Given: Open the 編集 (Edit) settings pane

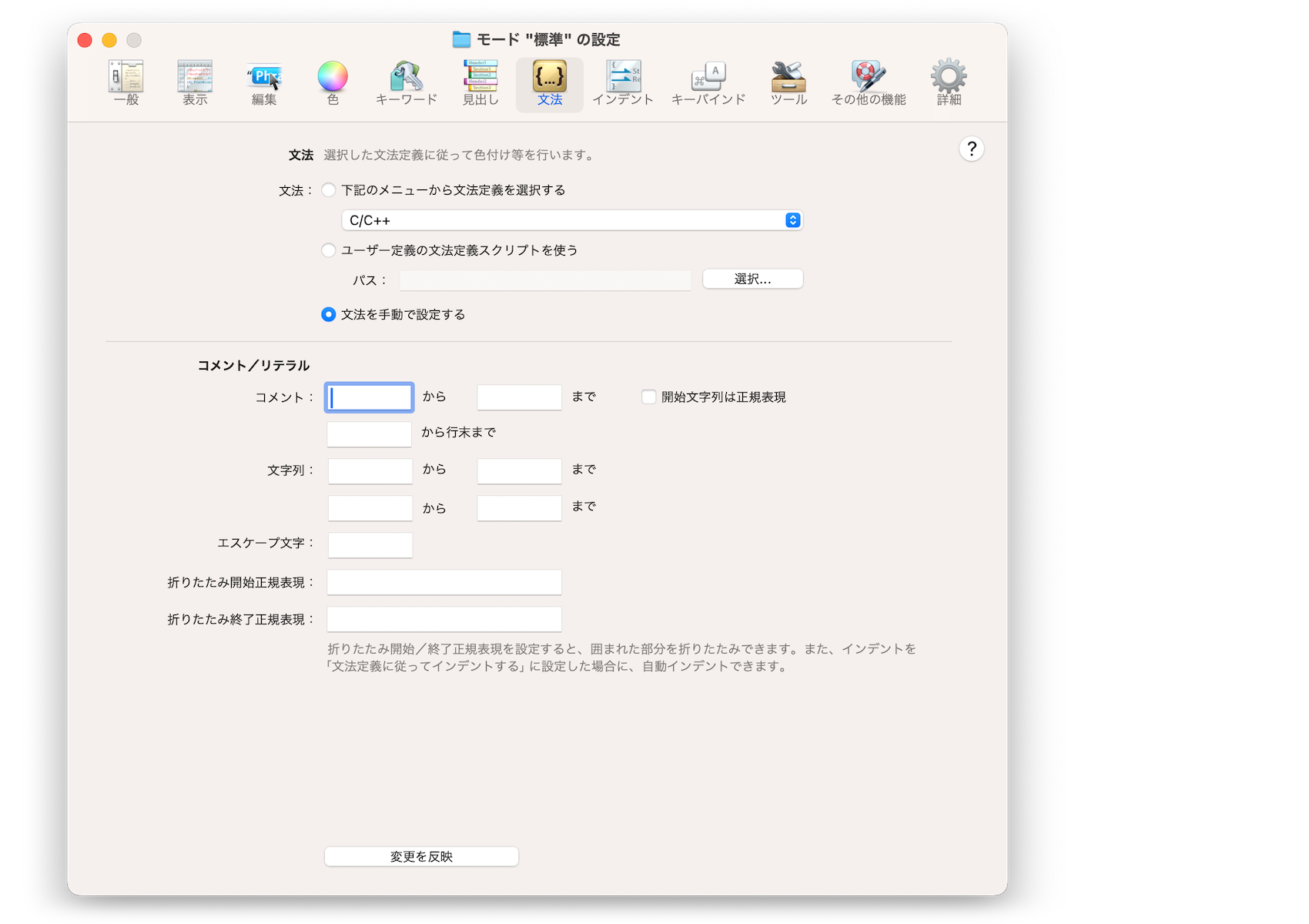Looking at the screenshot, I should (264, 83).
